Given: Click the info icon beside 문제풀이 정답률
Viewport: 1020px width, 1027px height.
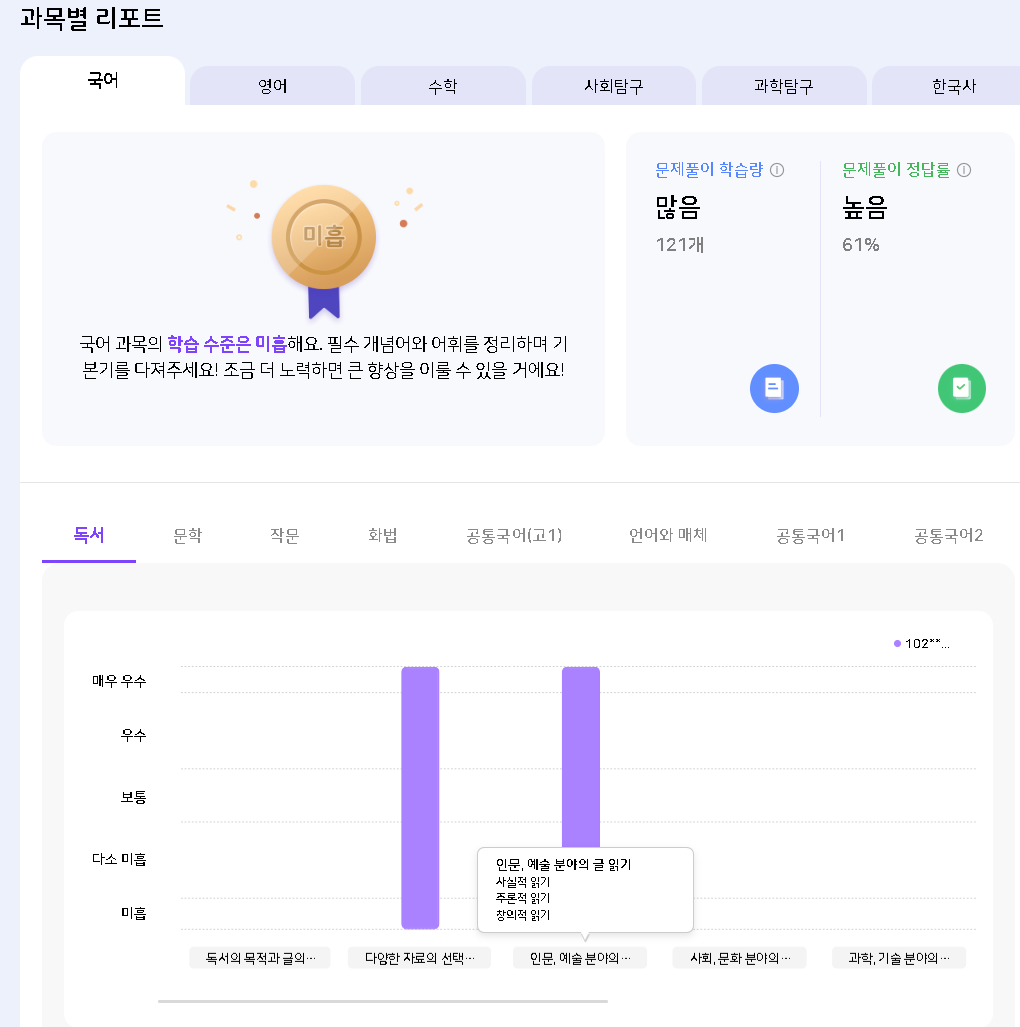Looking at the screenshot, I should click(964, 170).
